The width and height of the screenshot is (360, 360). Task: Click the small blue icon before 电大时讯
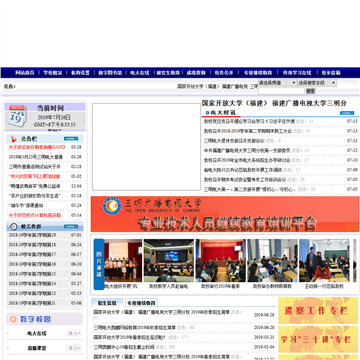point(207,113)
